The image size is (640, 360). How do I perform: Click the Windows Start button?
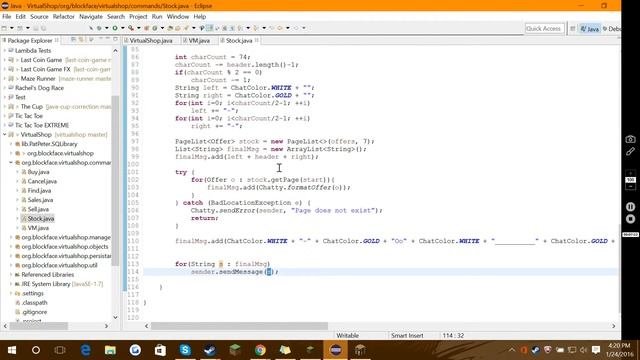12,350
